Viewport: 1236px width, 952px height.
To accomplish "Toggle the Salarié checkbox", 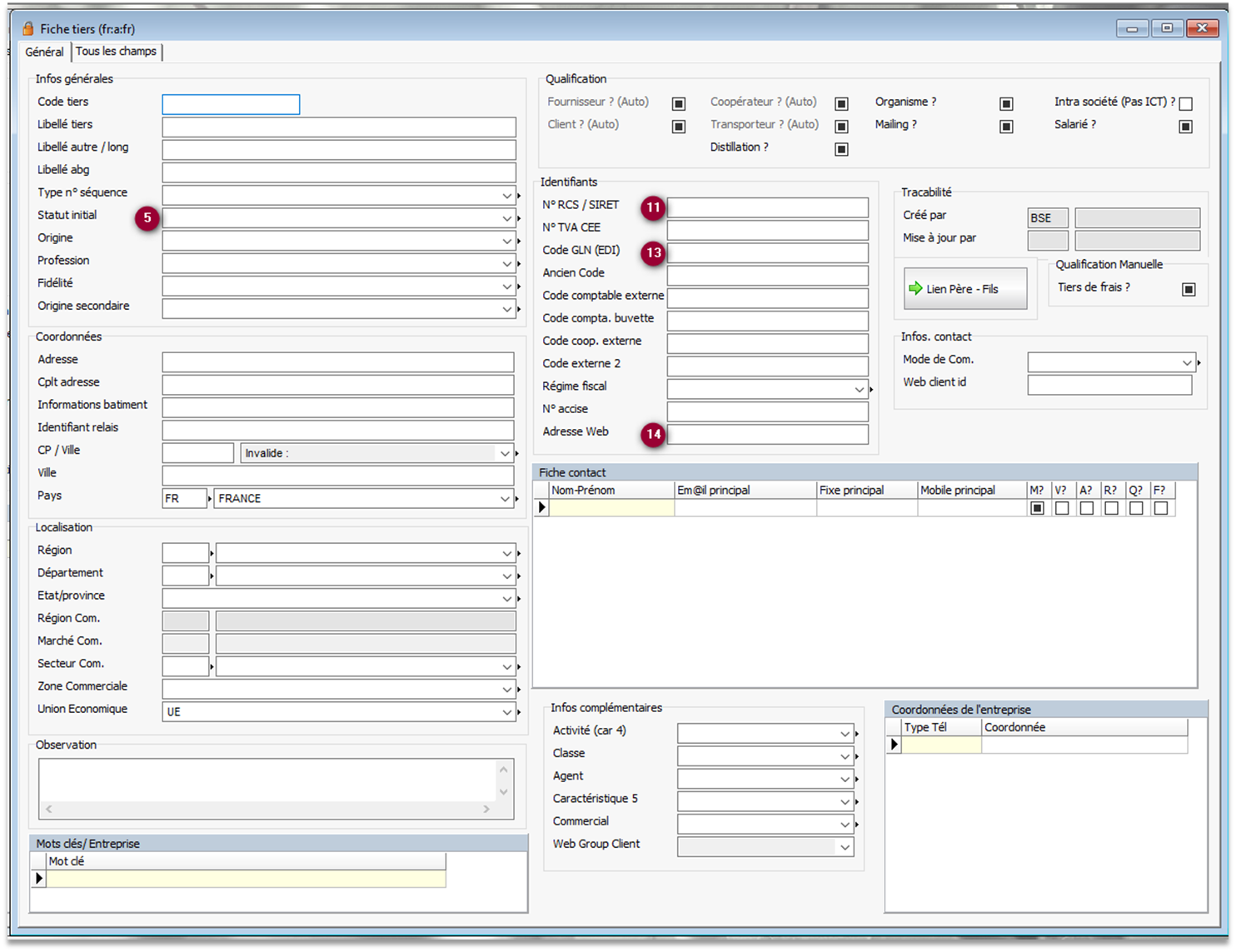I will click(1186, 127).
